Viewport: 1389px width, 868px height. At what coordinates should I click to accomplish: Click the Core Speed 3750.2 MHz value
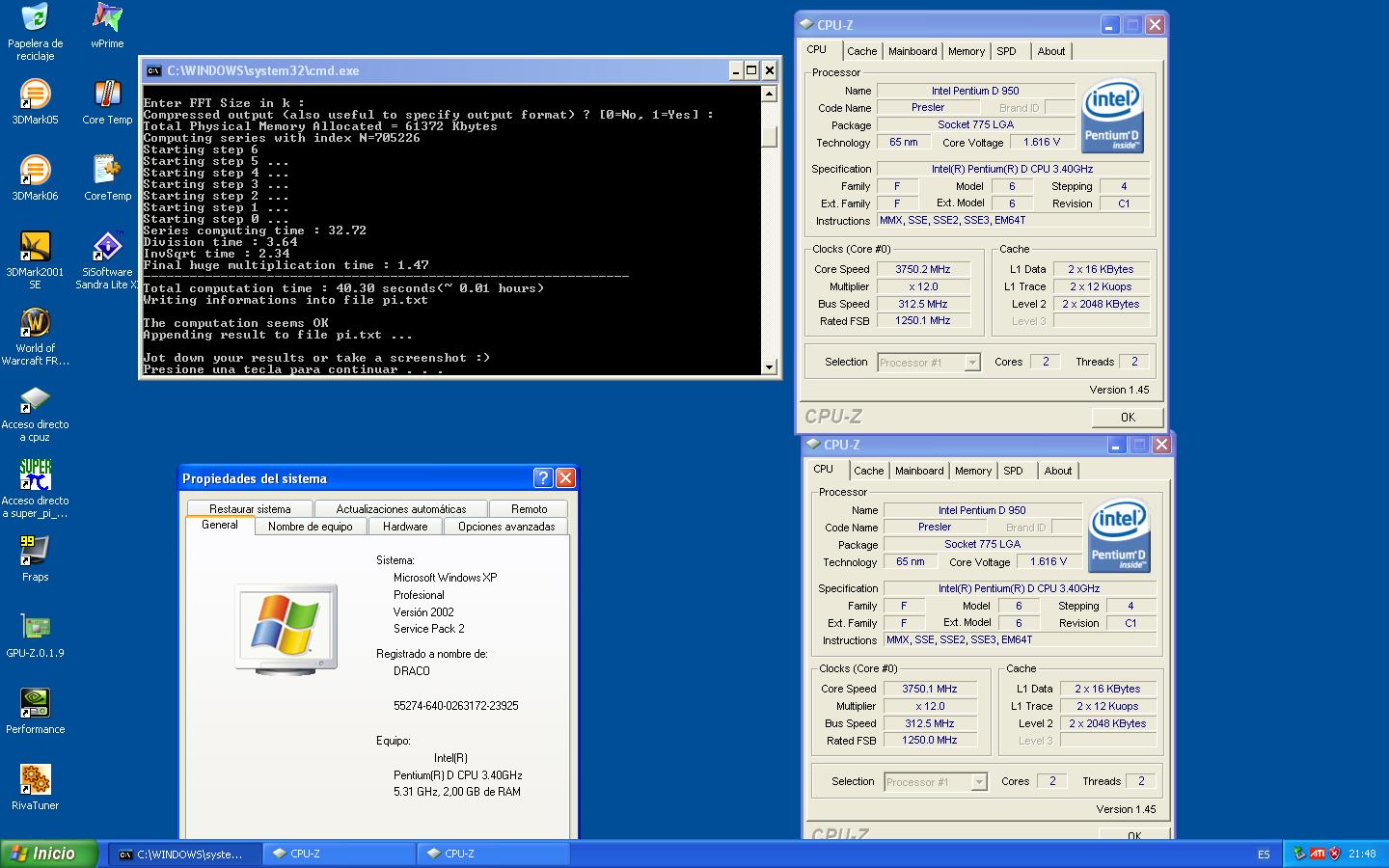[x=923, y=269]
